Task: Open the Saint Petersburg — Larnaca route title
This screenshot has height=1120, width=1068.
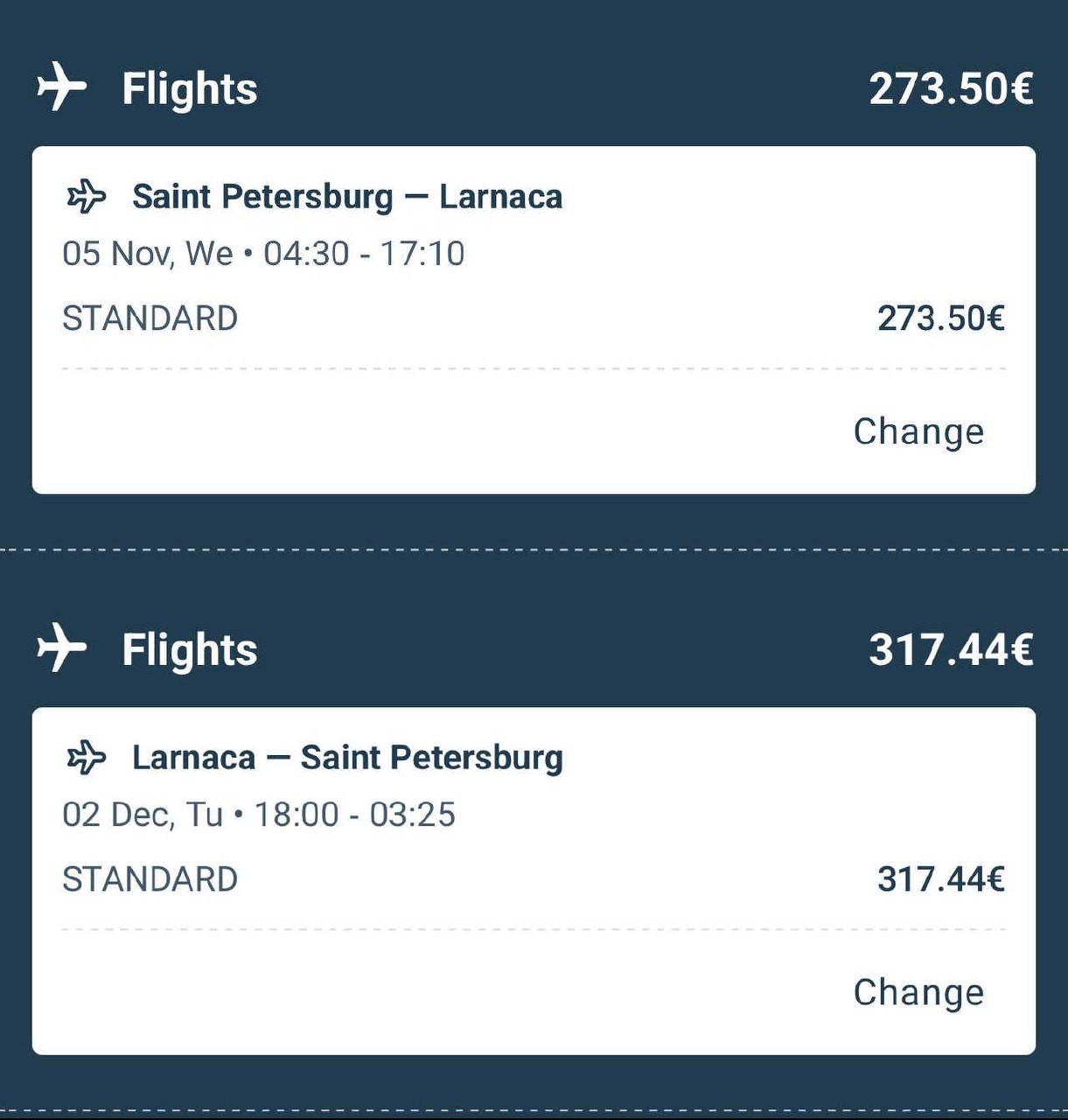Action: [x=346, y=196]
